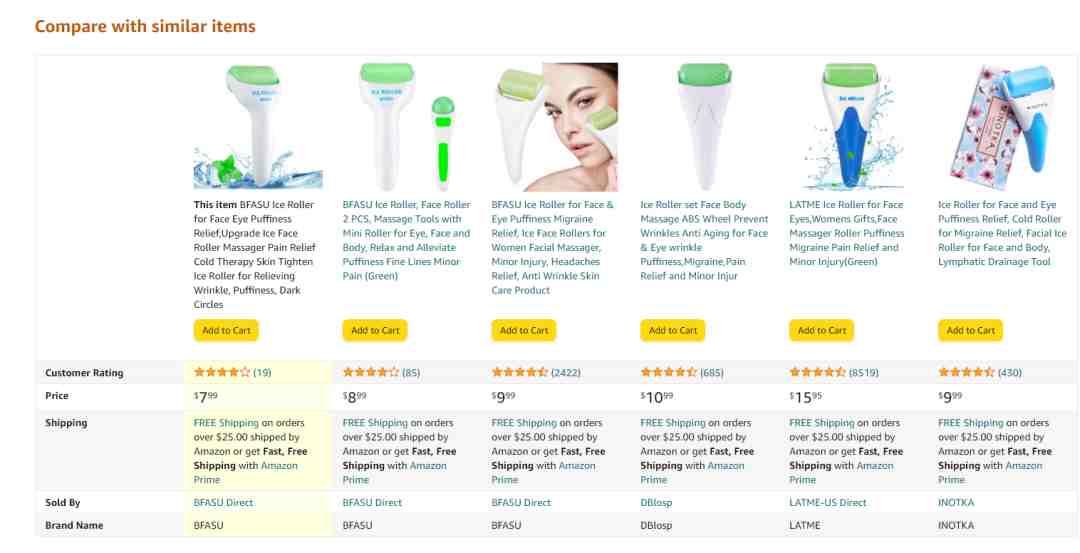Open the DBlosp white ice roller image
The height and width of the screenshot is (553, 1080).
click(x=705, y=127)
